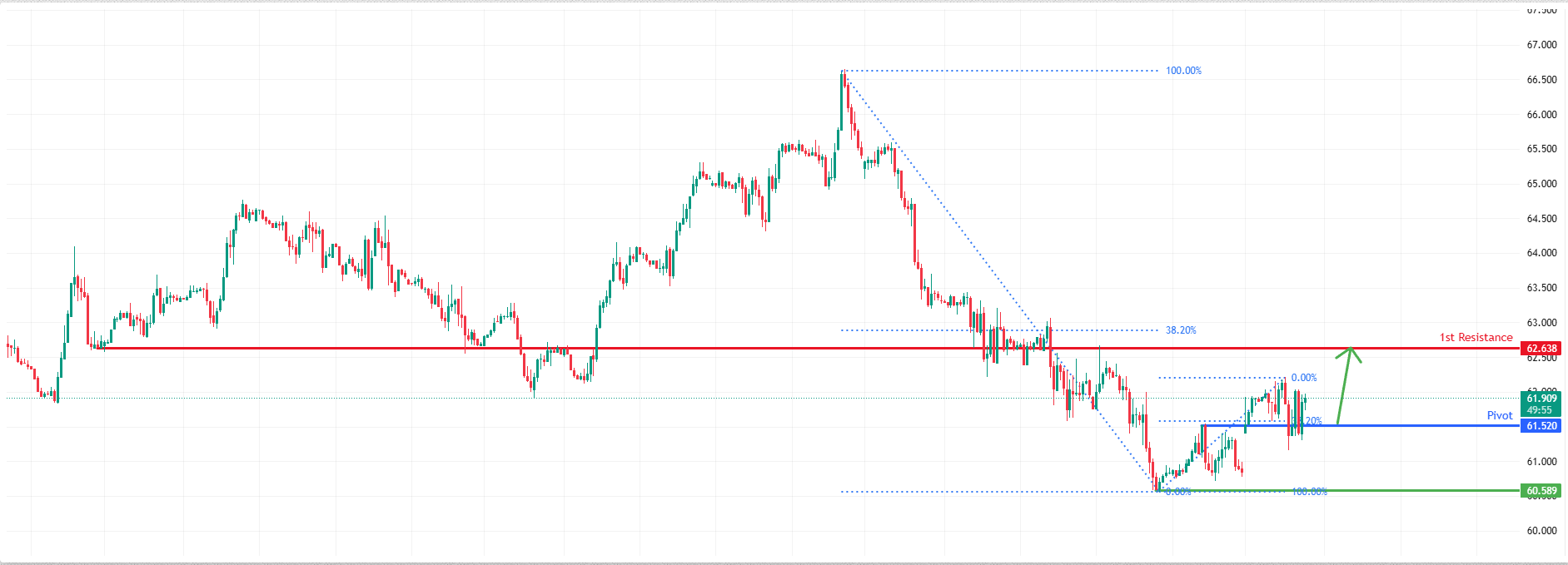1568x565 pixels.
Task: Click the 63.500 price axis tick
Action: click(1541, 288)
